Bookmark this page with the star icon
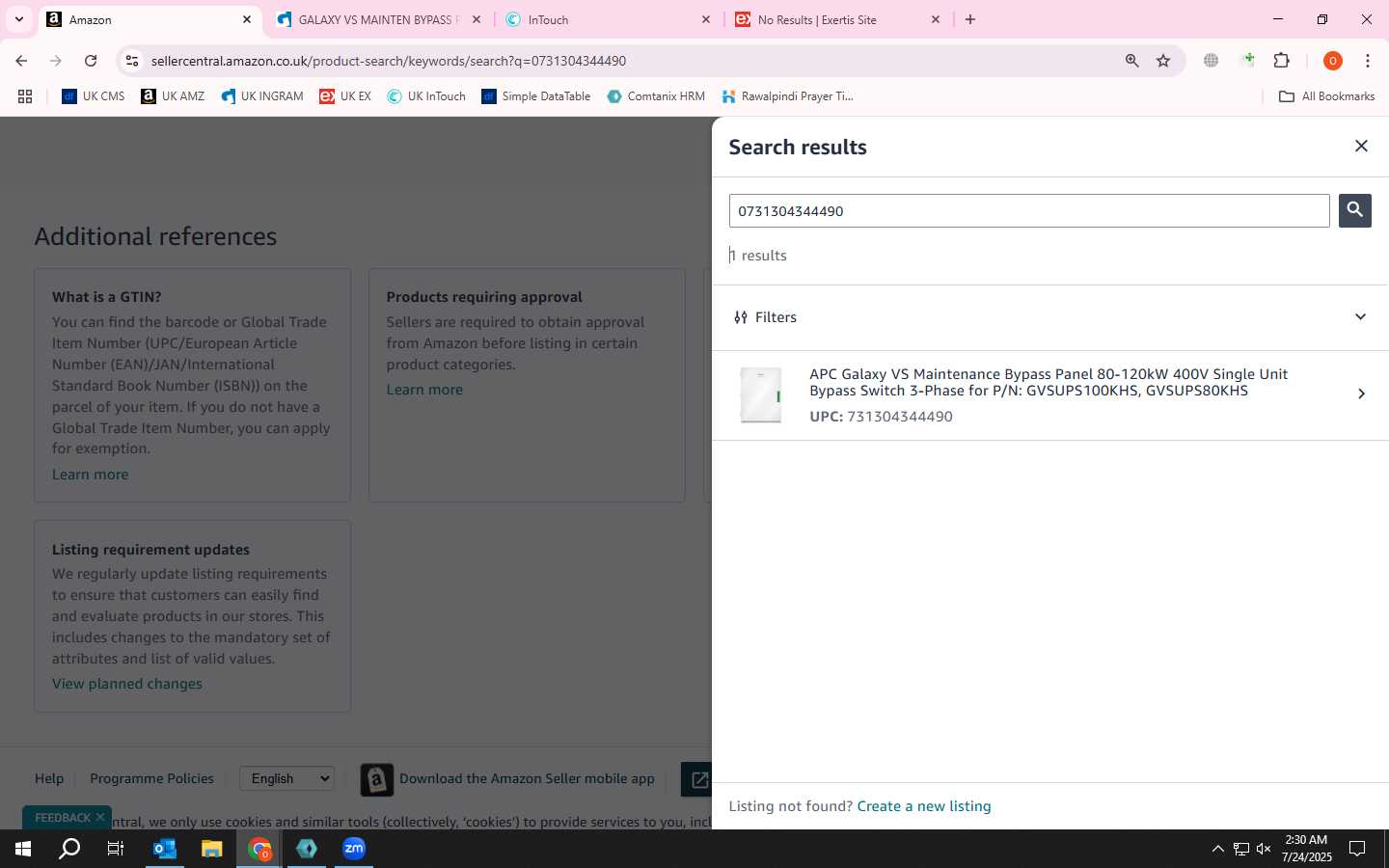 click(x=1163, y=61)
